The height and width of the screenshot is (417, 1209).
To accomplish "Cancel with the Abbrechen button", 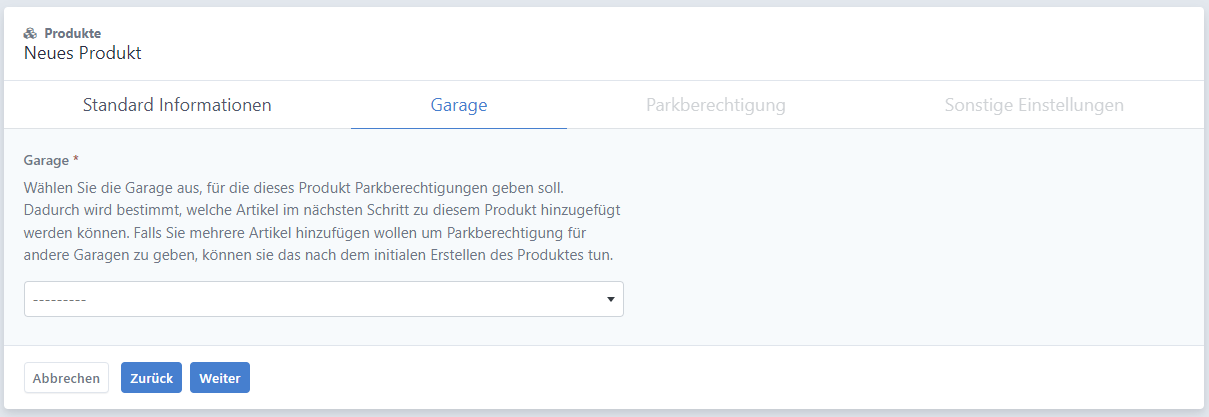I will click(66, 378).
